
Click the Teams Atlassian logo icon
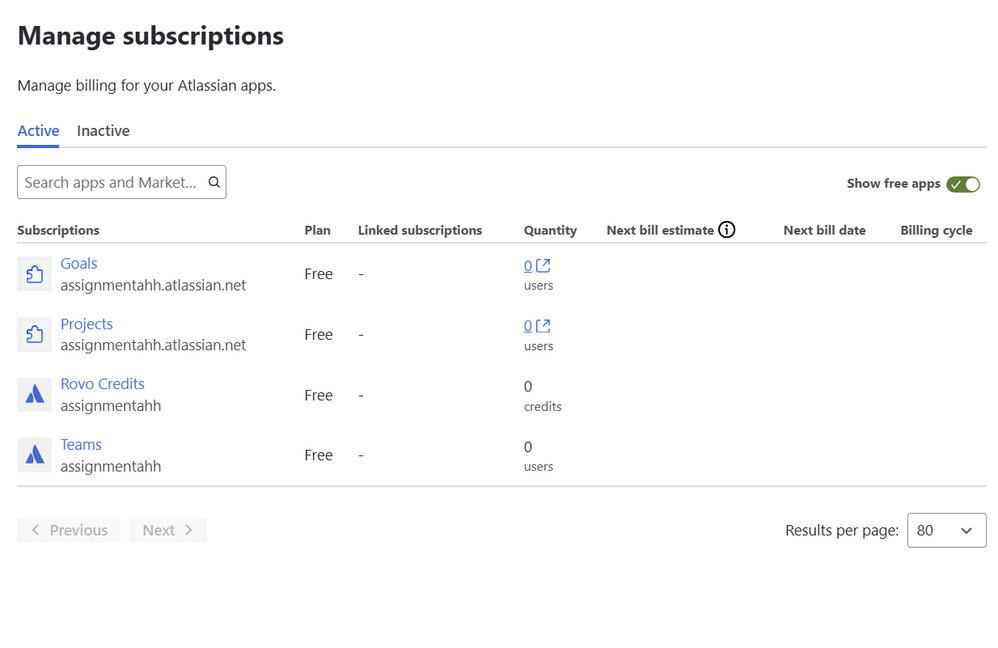[34, 455]
